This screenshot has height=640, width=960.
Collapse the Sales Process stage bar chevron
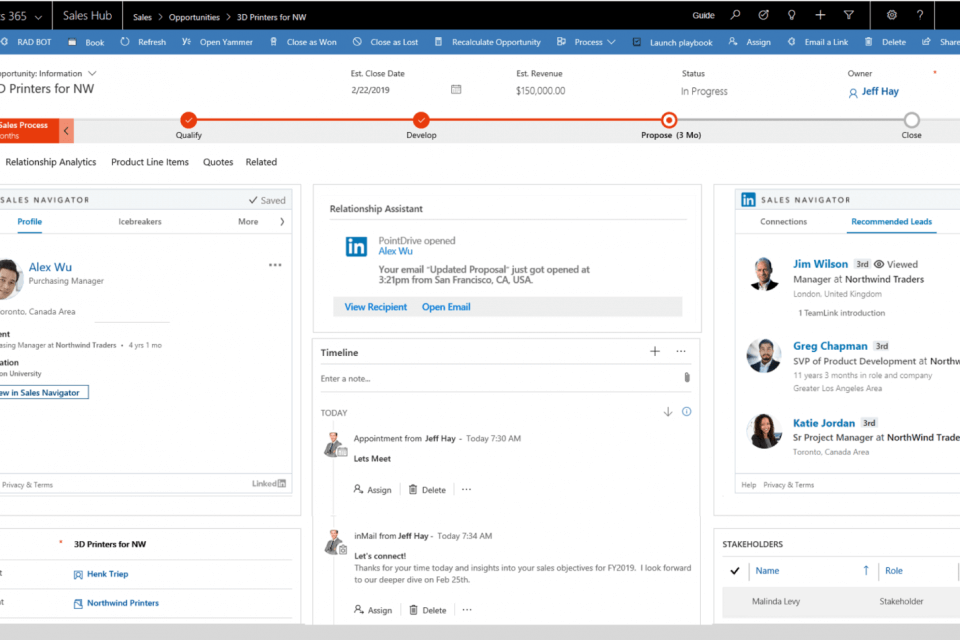tap(67, 131)
